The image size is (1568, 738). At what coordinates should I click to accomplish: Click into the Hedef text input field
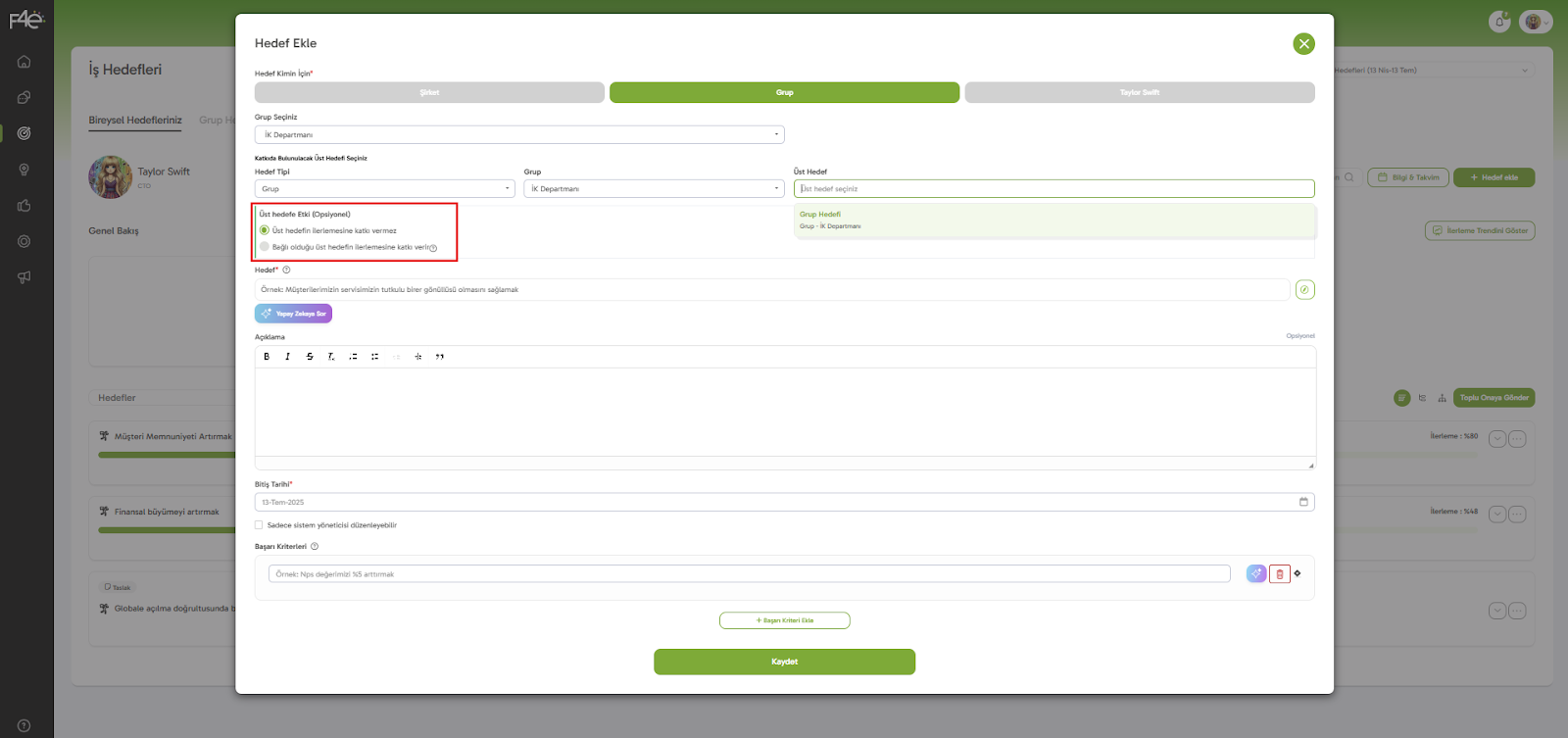(772, 290)
